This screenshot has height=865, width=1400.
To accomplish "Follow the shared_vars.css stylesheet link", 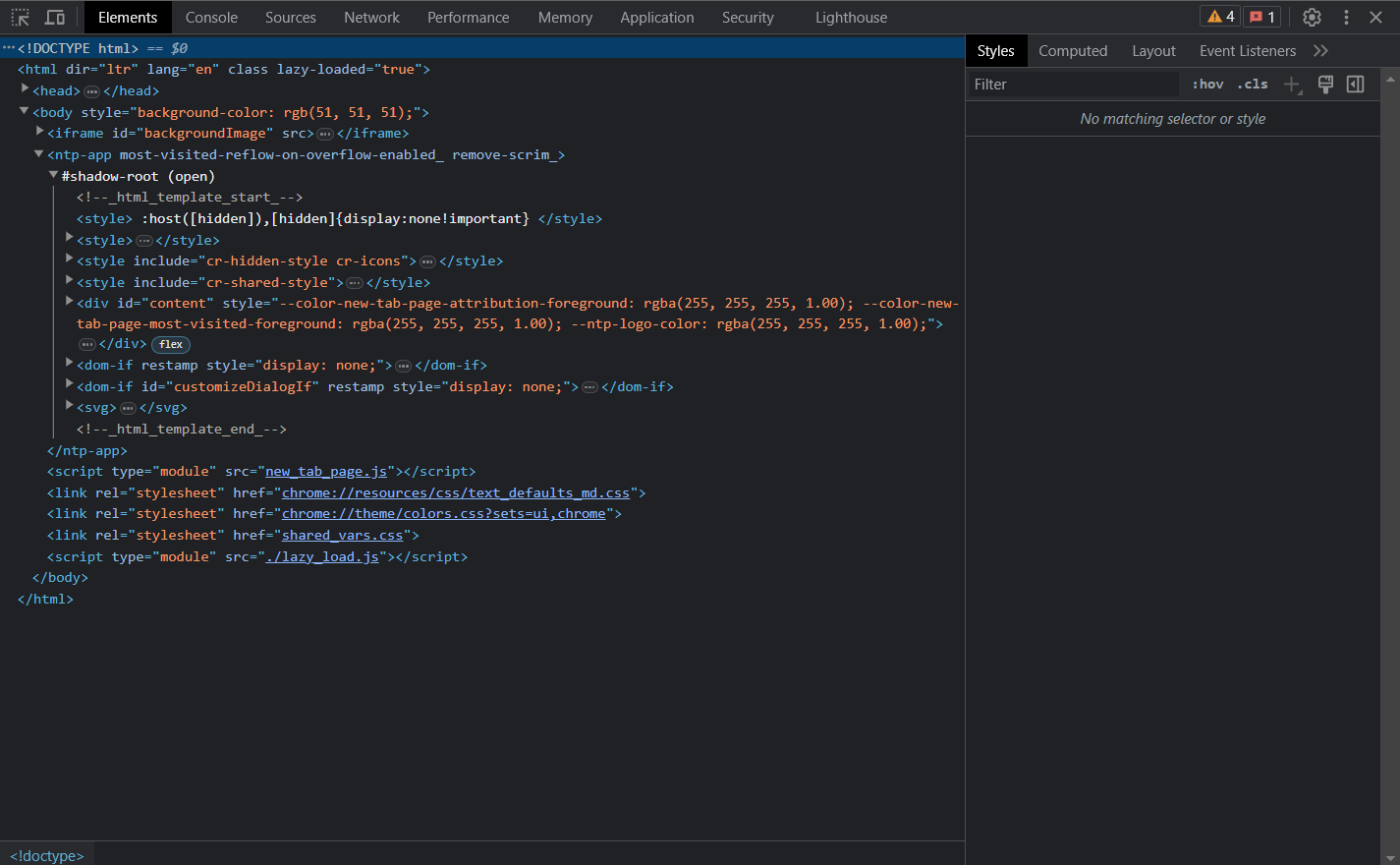I will (342, 536).
